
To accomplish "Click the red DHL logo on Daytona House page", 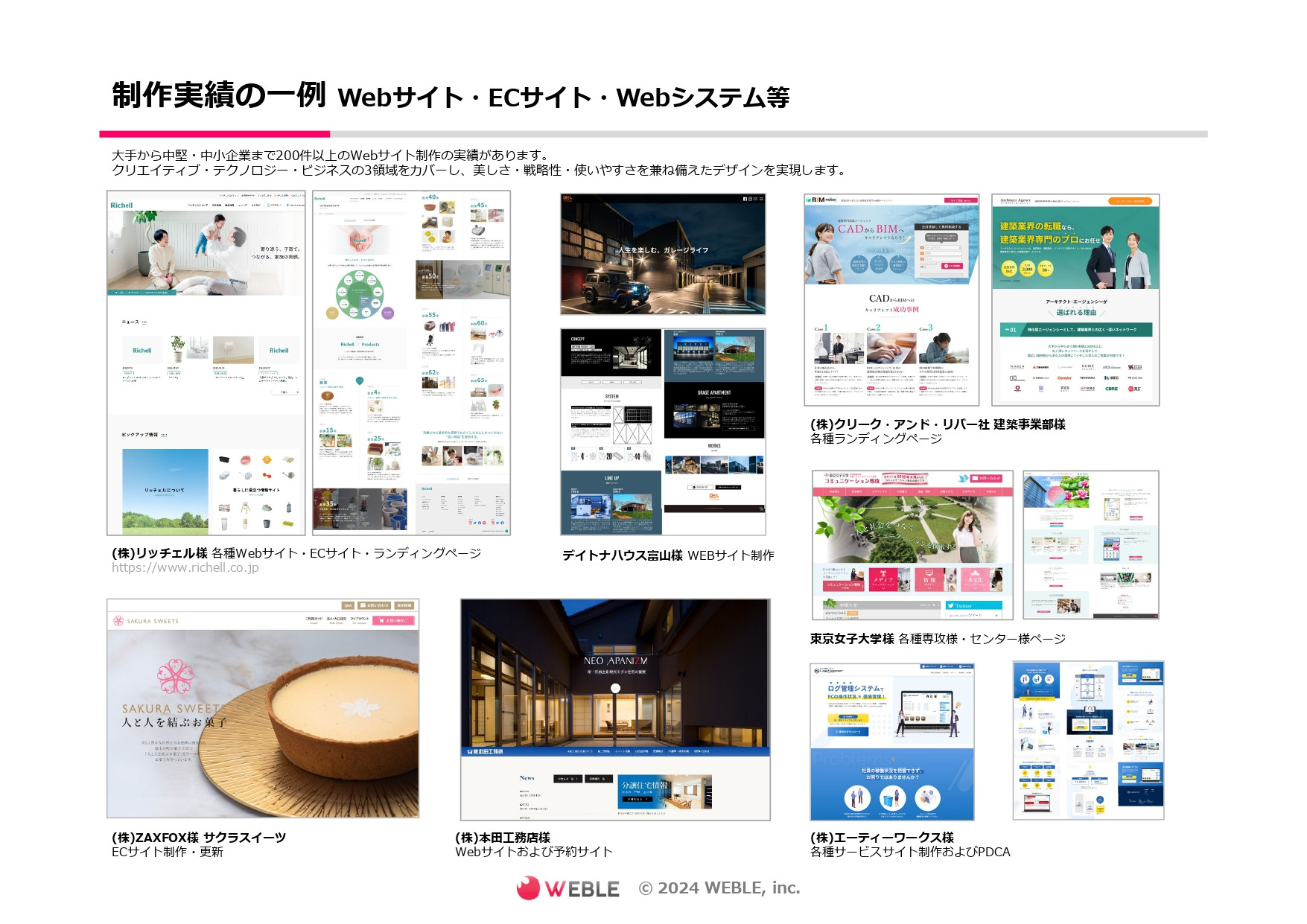I will click(x=567, y=198).
